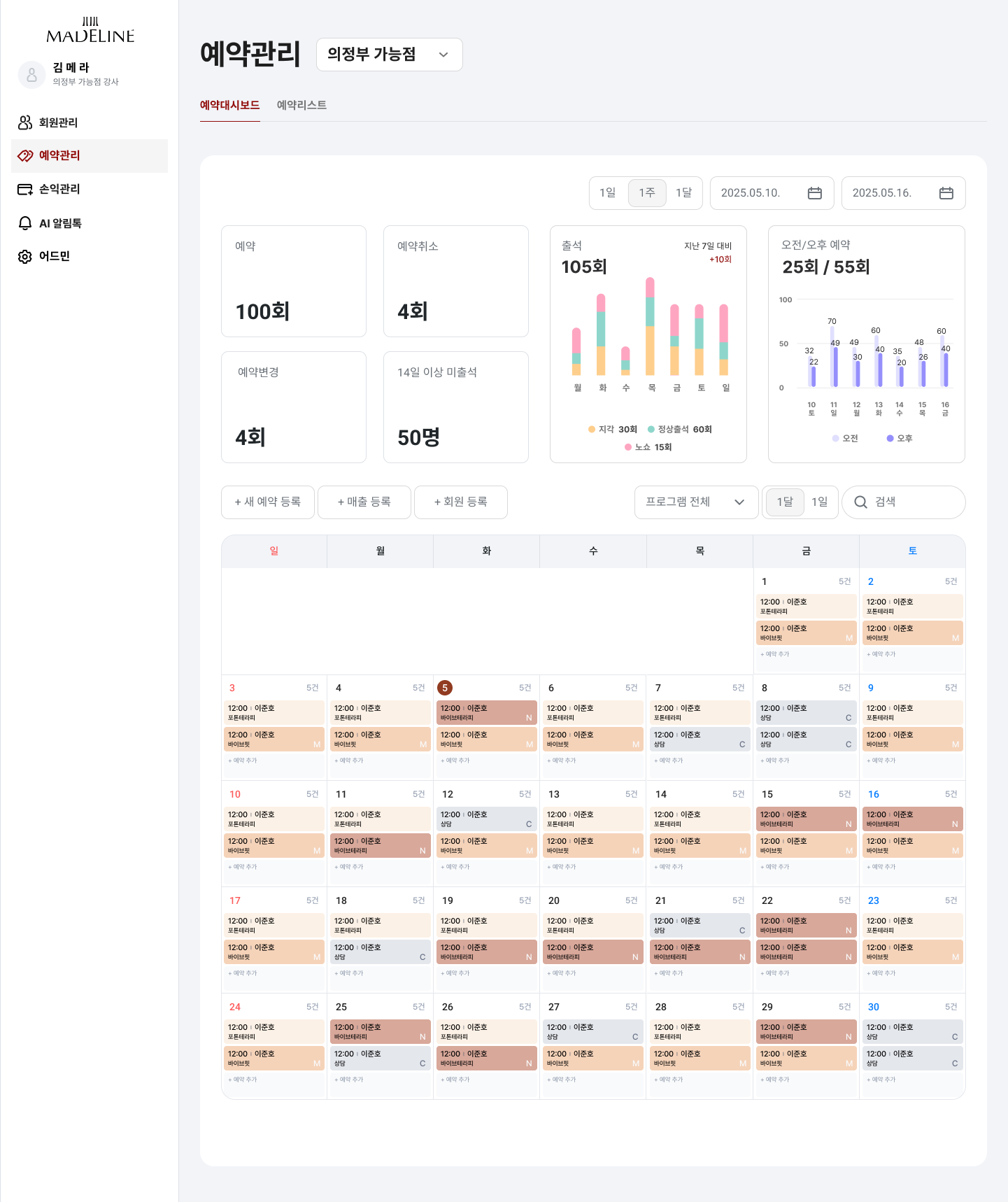The height and width of the screenshot is (1202, 1008).
Task: Open the 의정부 가능점 branch dropdown
Action: click(390, 55)
